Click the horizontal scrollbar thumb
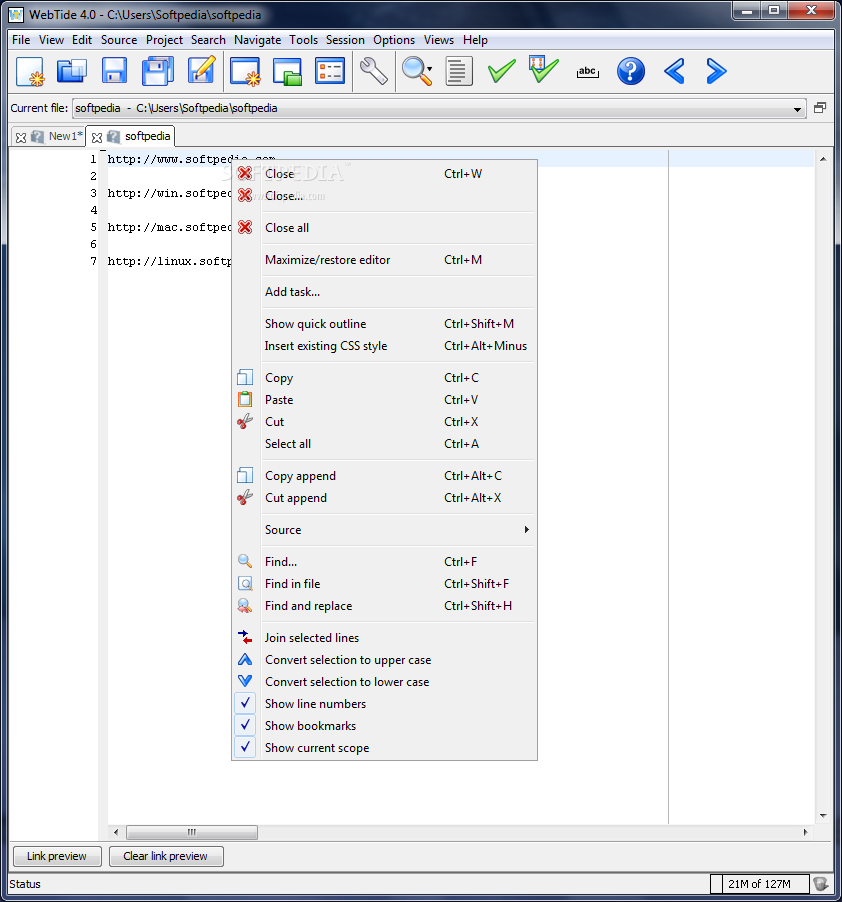The height and width of the screenshot is (902, 842). (x=192, y=832)
